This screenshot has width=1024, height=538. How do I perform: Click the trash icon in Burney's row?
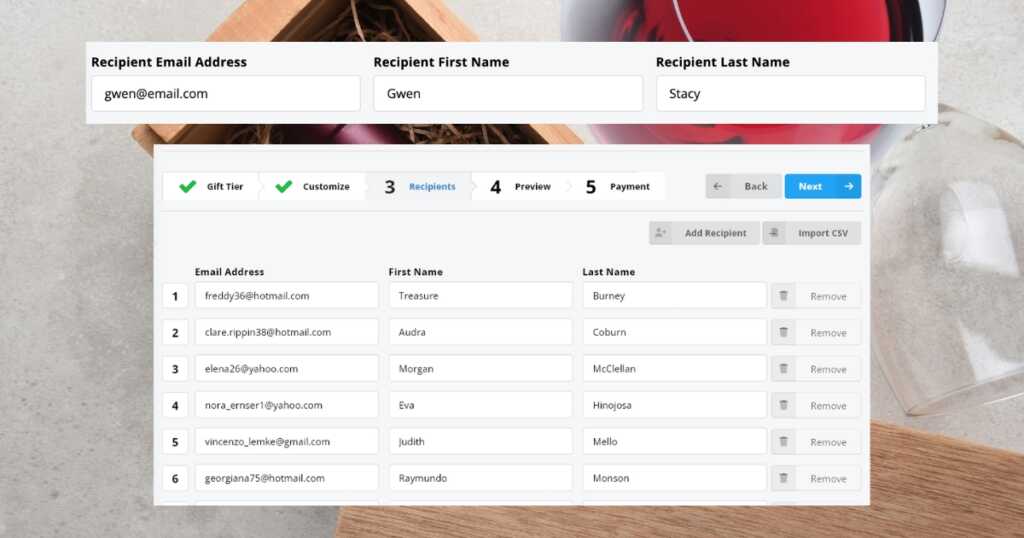(784, 296)
